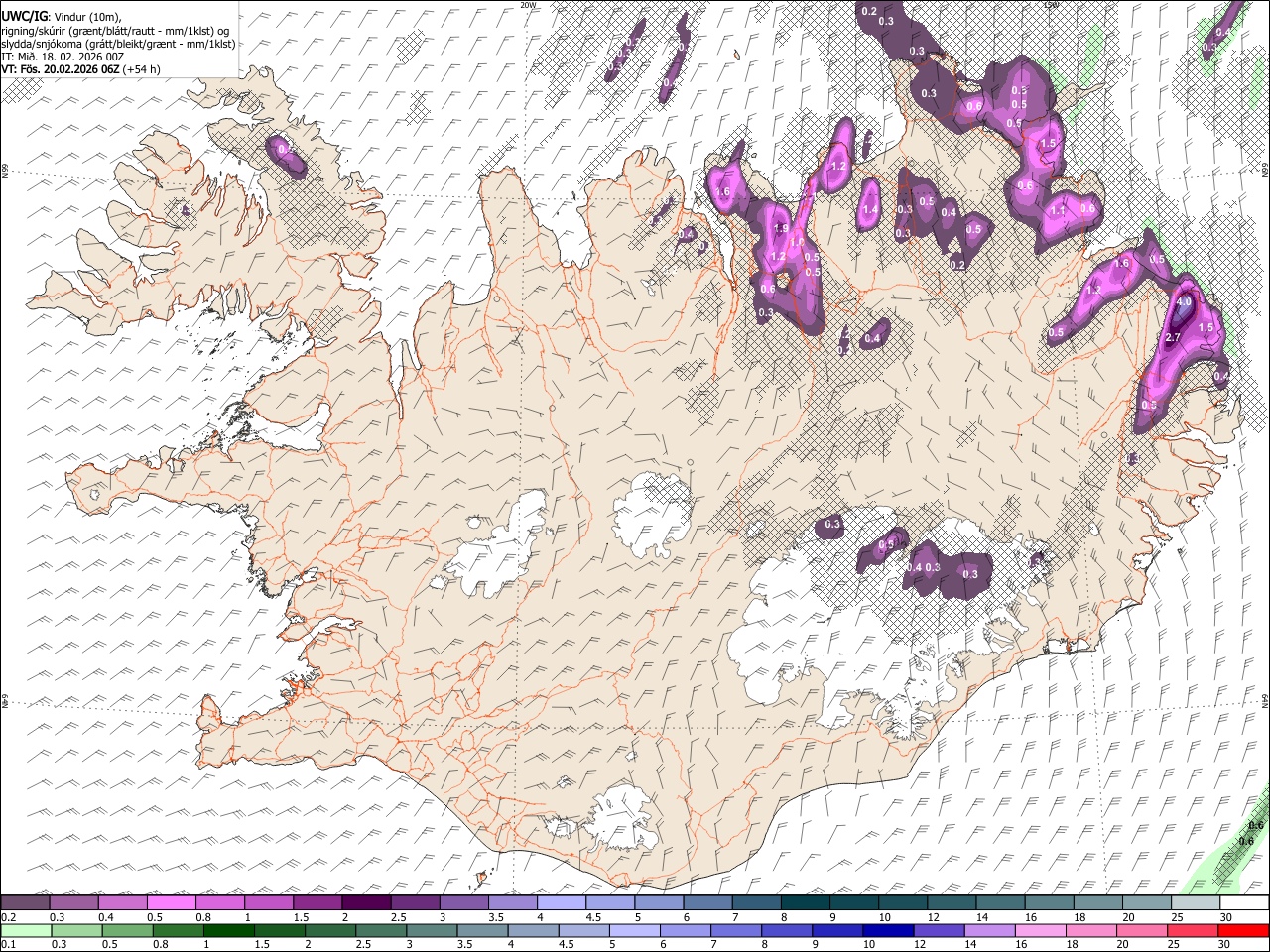The image size is (1270, 952).
Task: Click the 1.4 precipitation value on the map
Action: click(870, 209)
